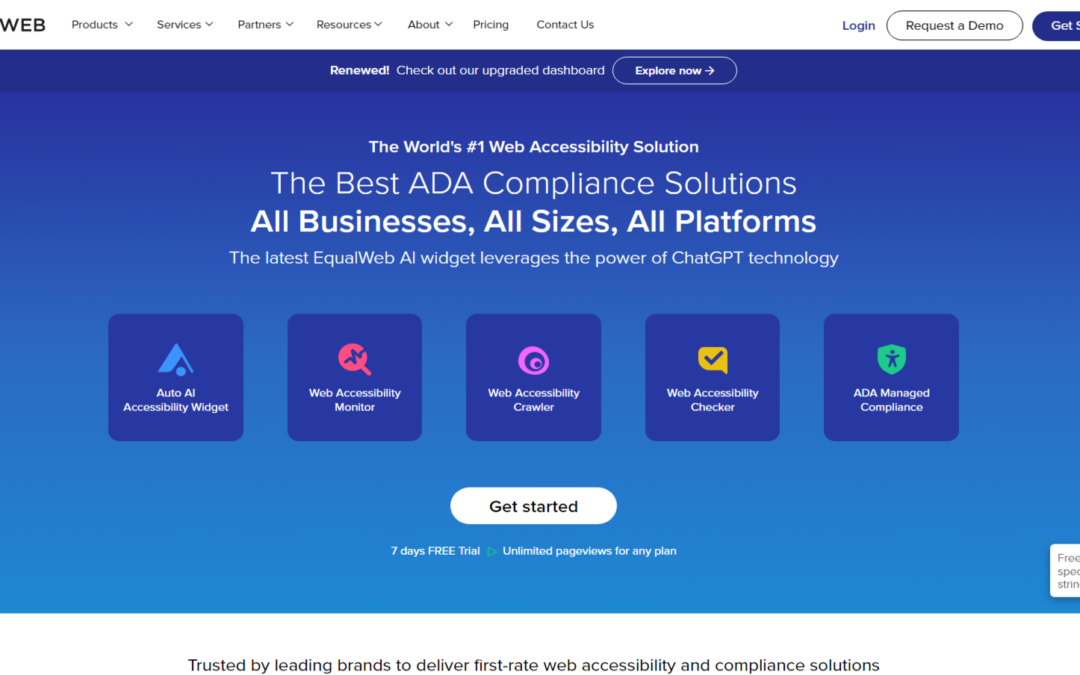Click 'All Businesses, All Sizes, All Platforms' text

pos(533,222)
